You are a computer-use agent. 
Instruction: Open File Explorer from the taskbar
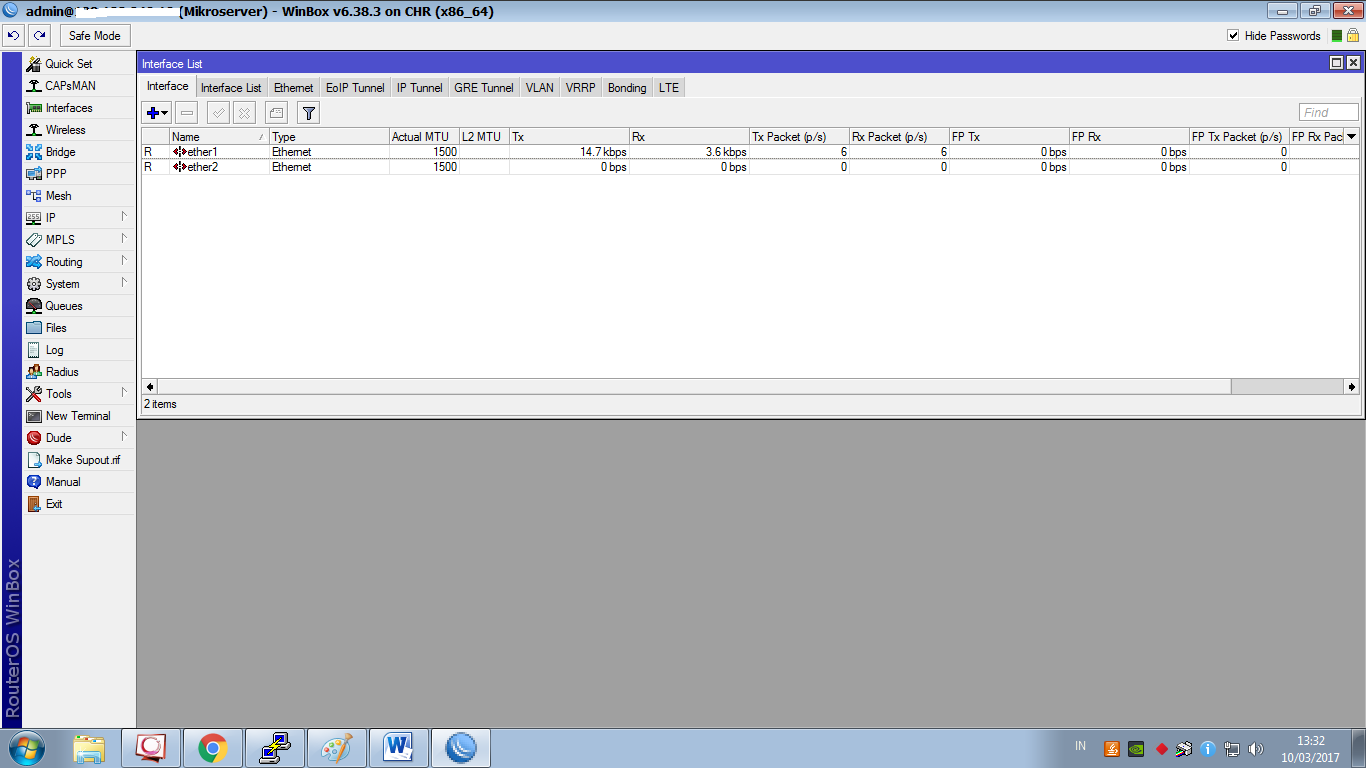coord(89,748)
